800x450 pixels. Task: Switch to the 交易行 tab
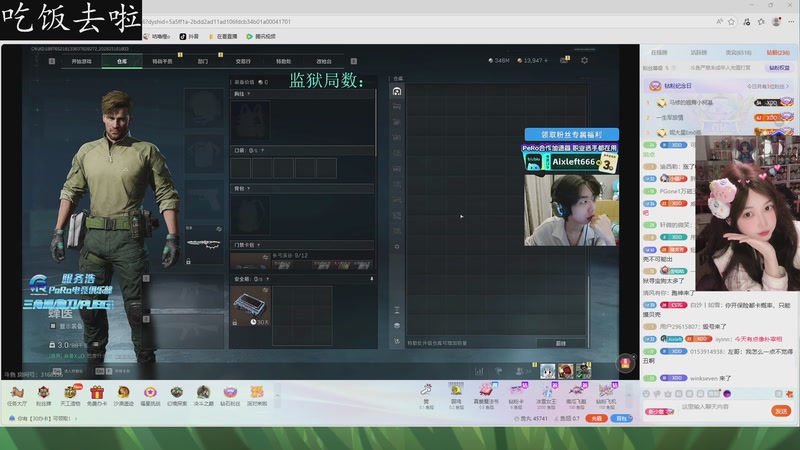[x=243, y=61]
